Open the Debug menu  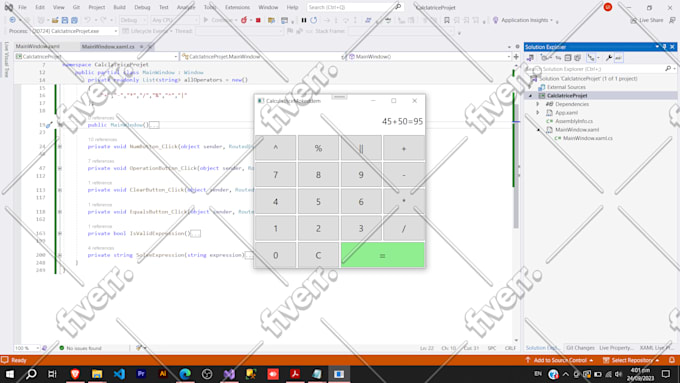tap(142, 7)
